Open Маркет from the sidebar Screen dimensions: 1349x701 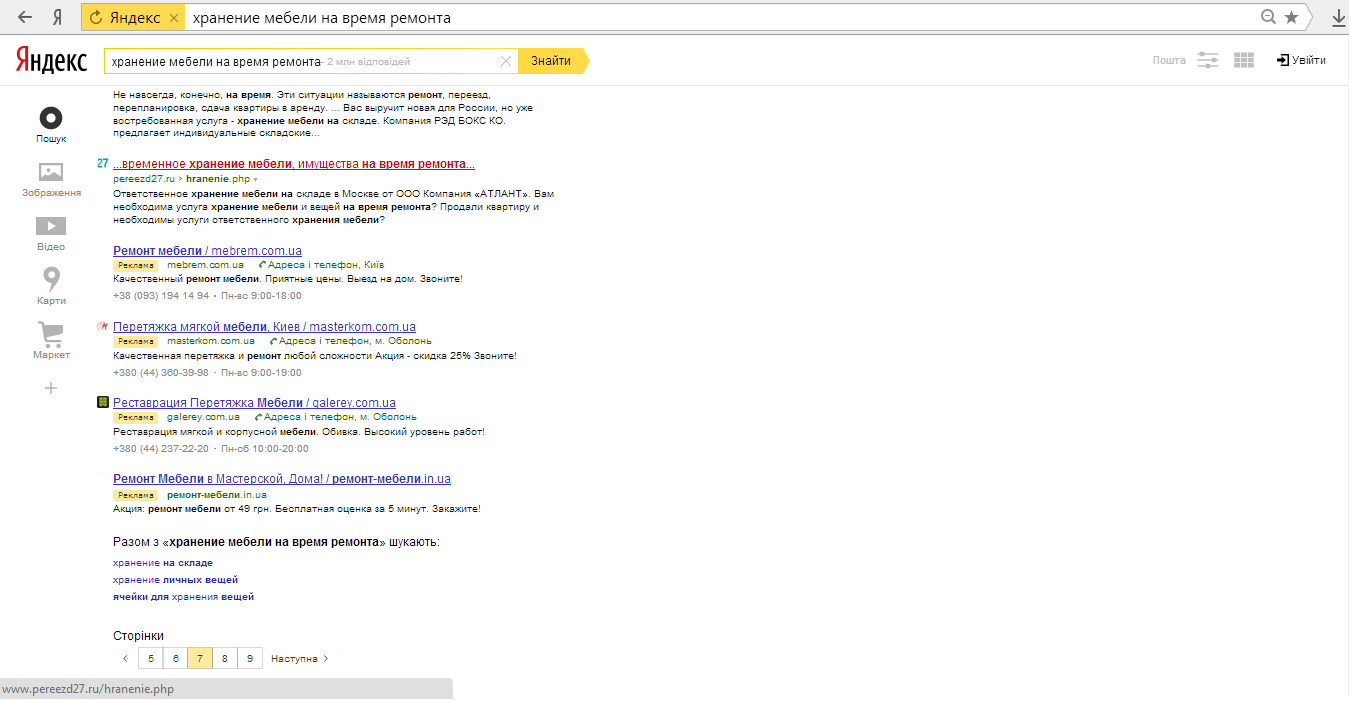(51, 340)
